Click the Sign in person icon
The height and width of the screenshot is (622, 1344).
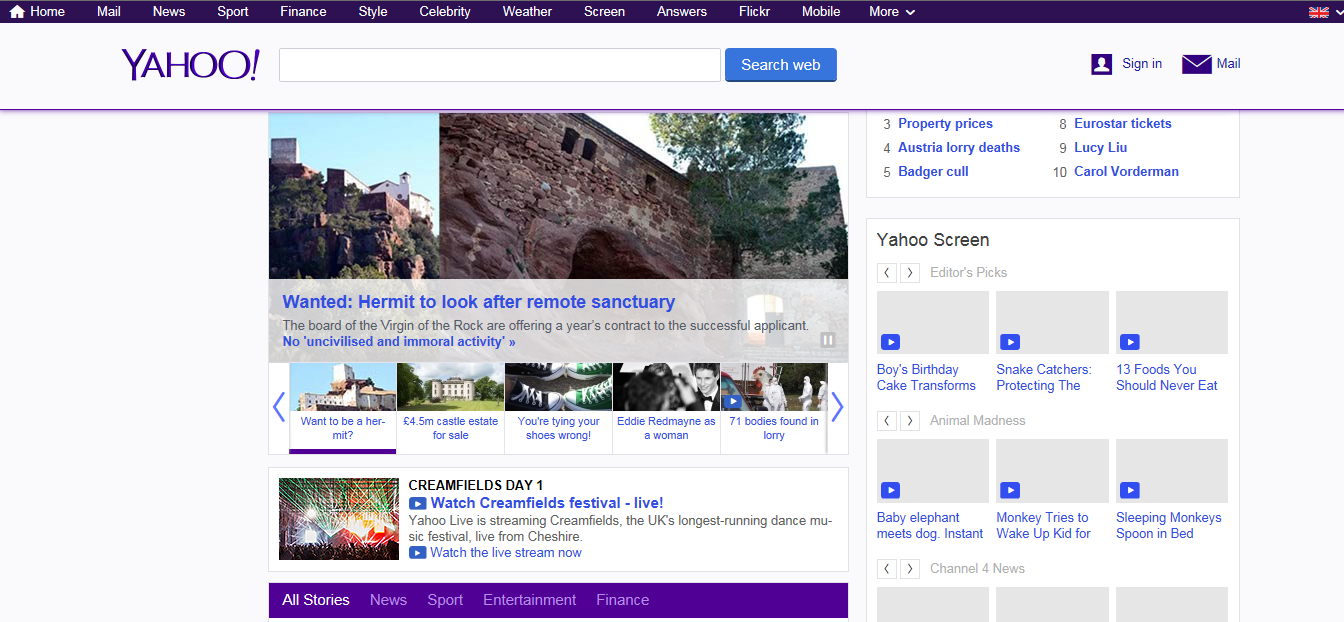tap(1101, 64)
